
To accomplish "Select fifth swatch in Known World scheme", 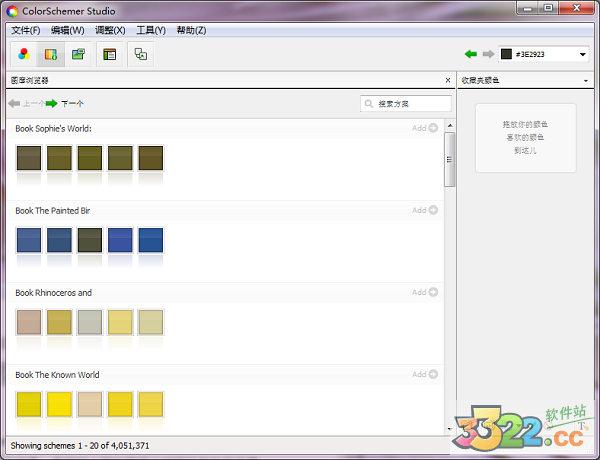I will (151, 404).
